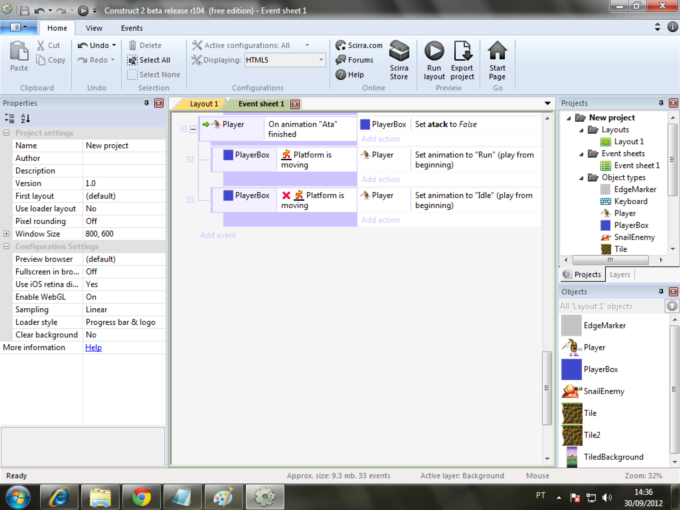Open Scirra.com website link
The image size is (680, 510).
pyautogui.click(x=359, y=45)
